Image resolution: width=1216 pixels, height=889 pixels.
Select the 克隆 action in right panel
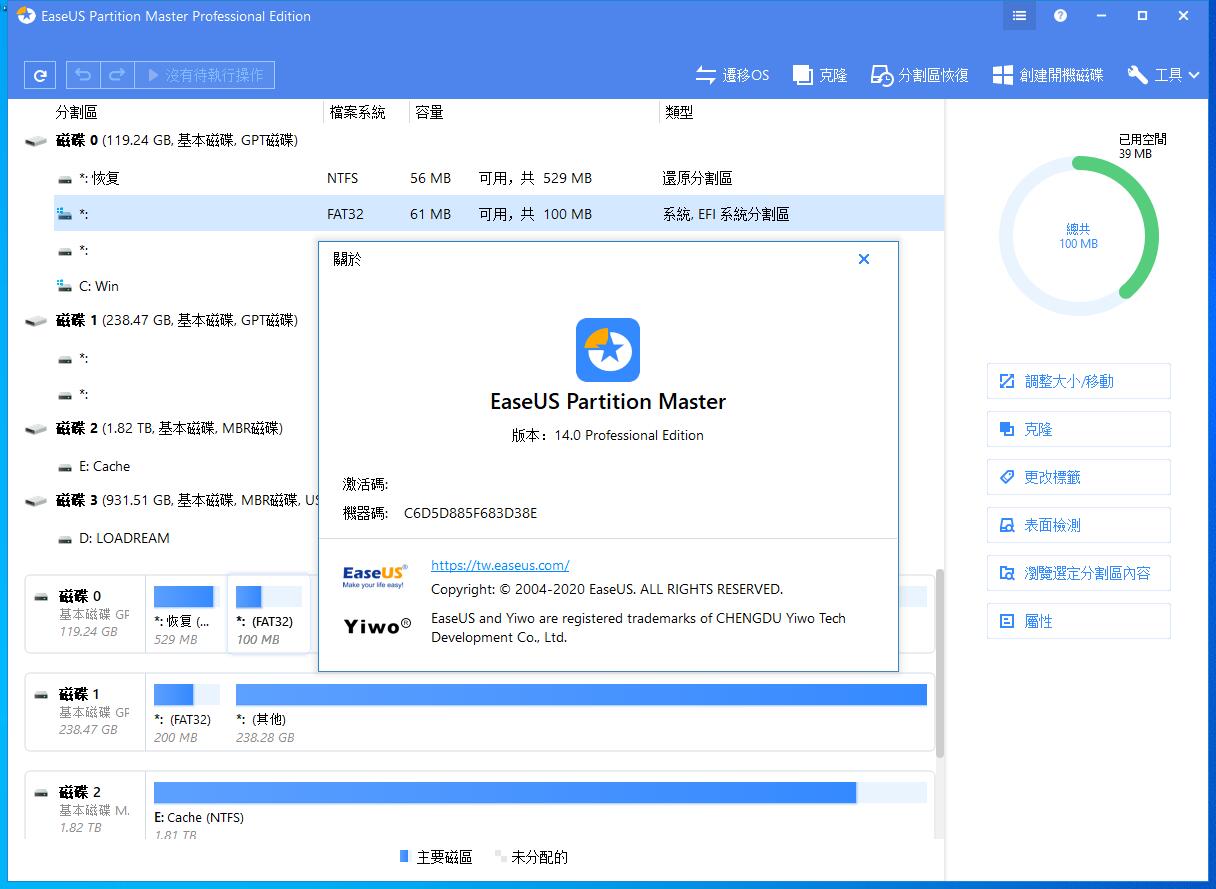click(1078, 429)
